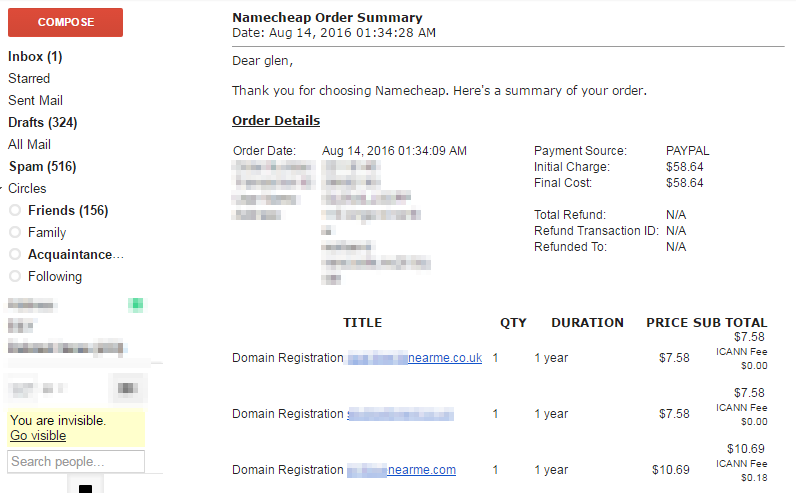The height and width of the screenshot is (493, 796).
Task: Click the second Domain Registration blurred link
Action: click(400, 414)
